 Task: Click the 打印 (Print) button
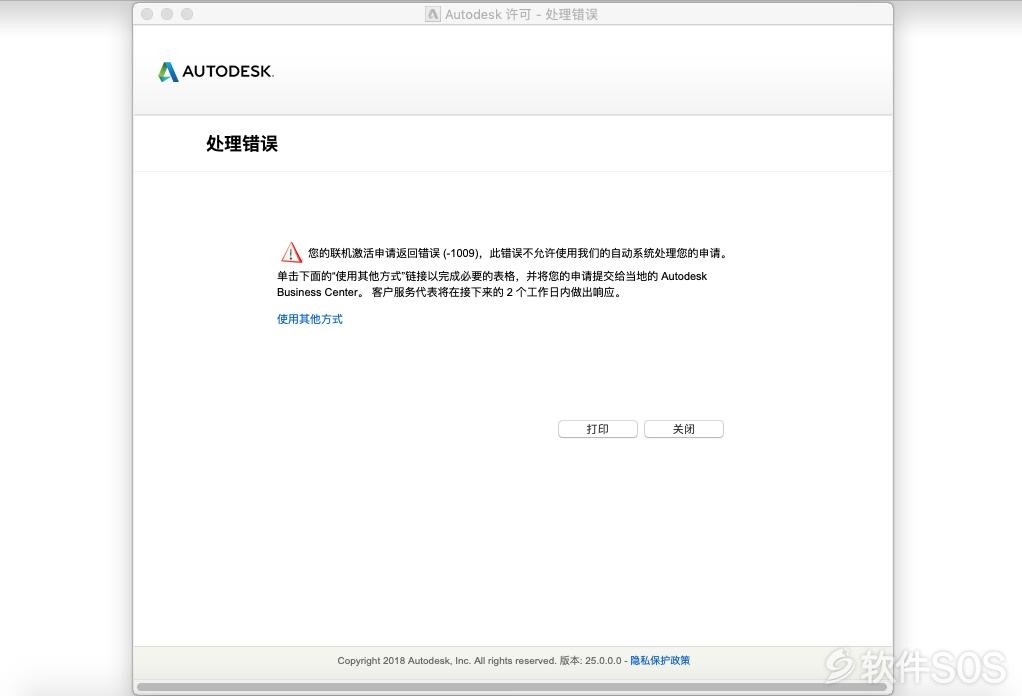click(x=598, y=429)
